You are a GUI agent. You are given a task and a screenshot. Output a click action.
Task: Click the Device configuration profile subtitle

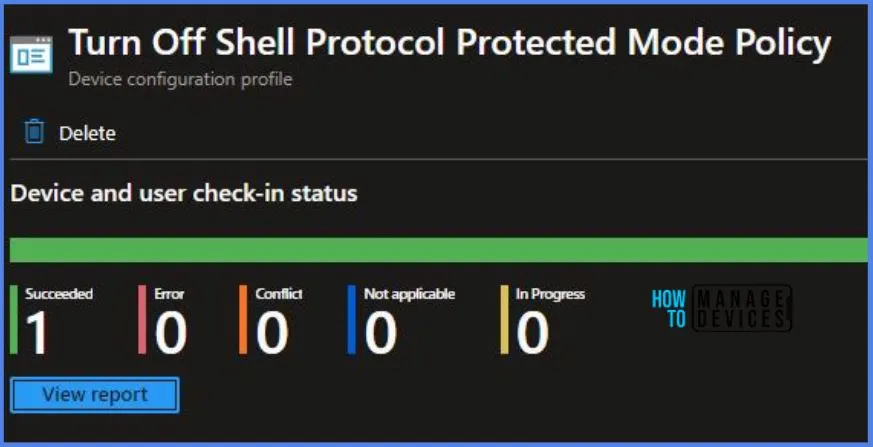(180, 79)
